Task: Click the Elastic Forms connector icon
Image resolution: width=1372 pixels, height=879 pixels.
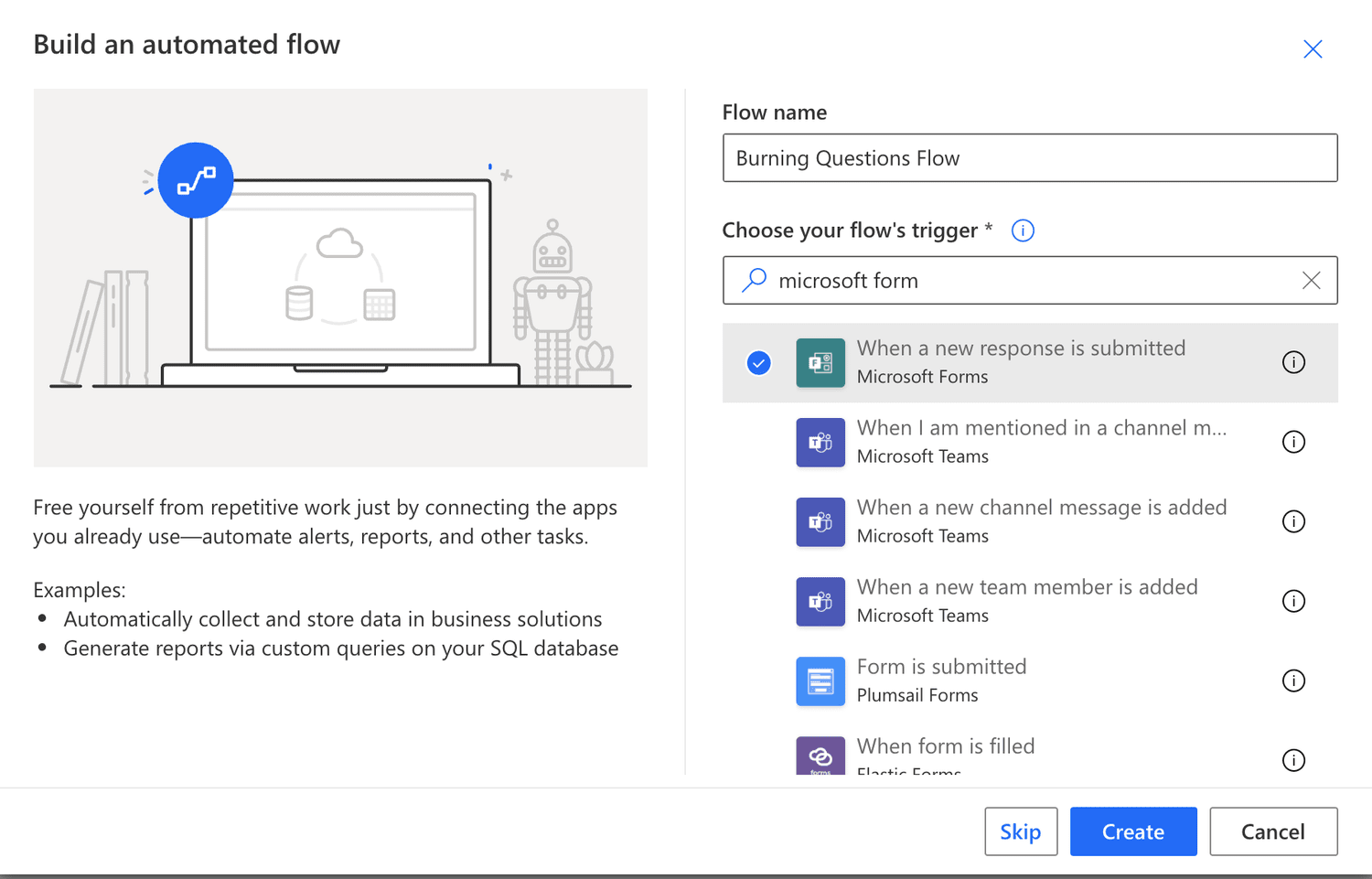Action: (x=820, y=756)
